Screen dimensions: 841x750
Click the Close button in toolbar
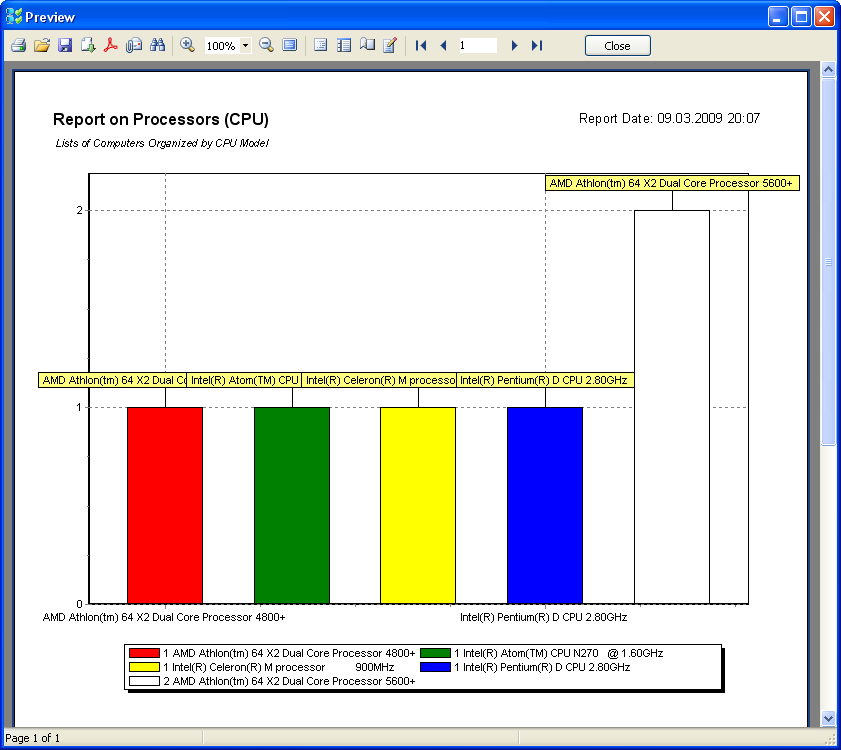click(617, 46)
